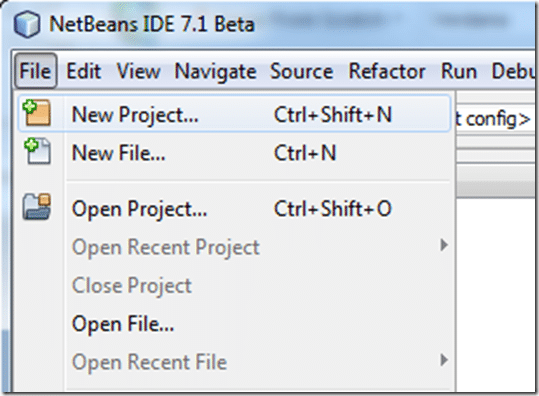Open the Source menu
Screen dimensions: 539x396
pos(301,71)
